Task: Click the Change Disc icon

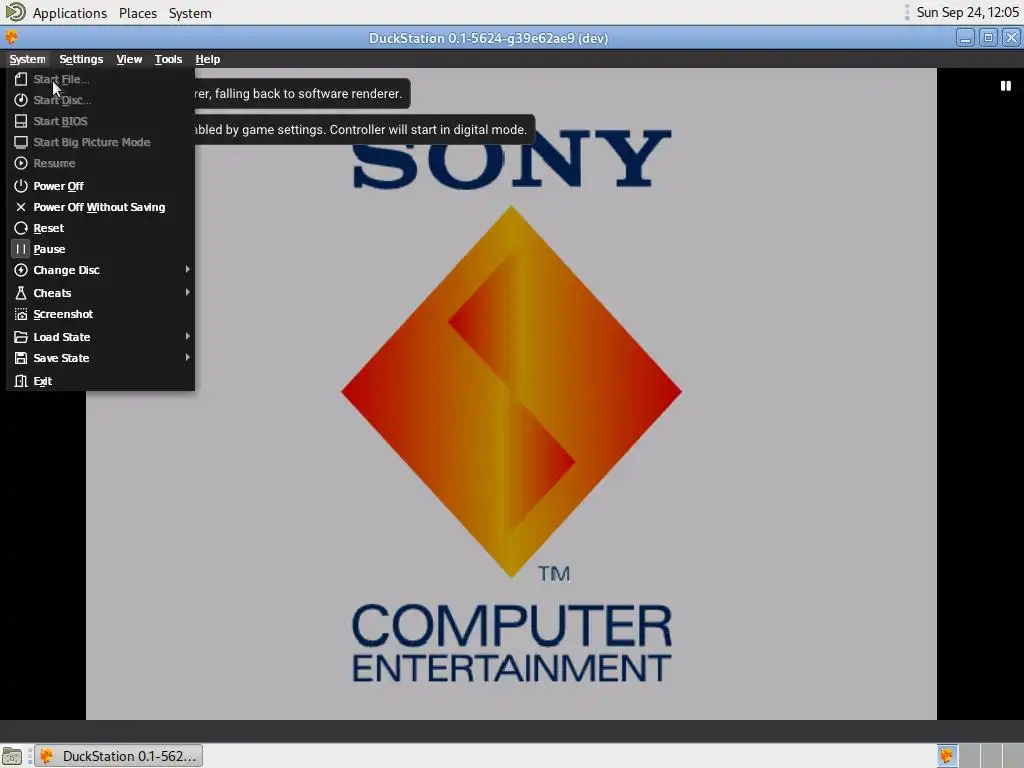Action: pyautogui.click(x=21, y=270)
